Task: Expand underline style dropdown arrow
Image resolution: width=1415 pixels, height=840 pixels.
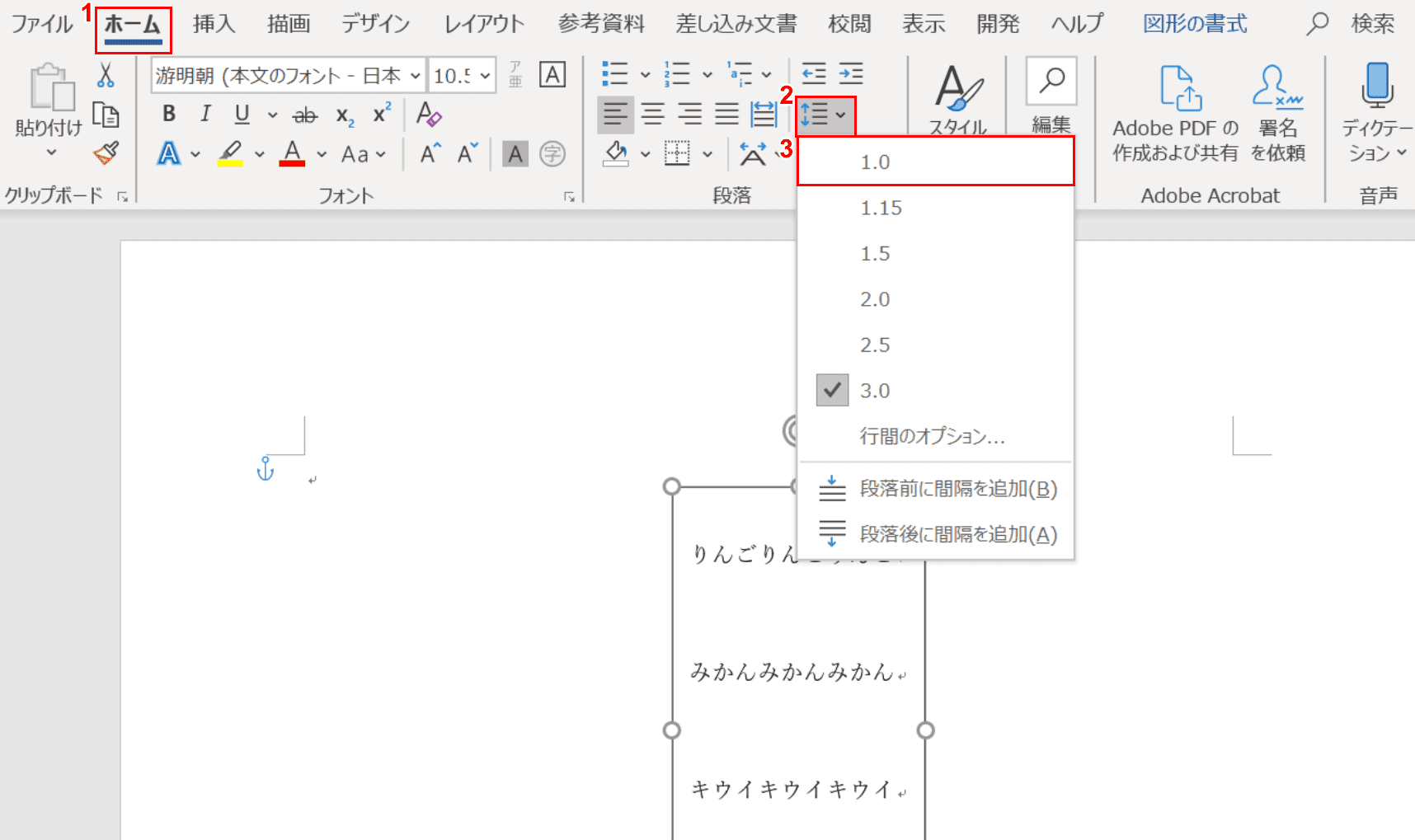Action: point(272,115)
